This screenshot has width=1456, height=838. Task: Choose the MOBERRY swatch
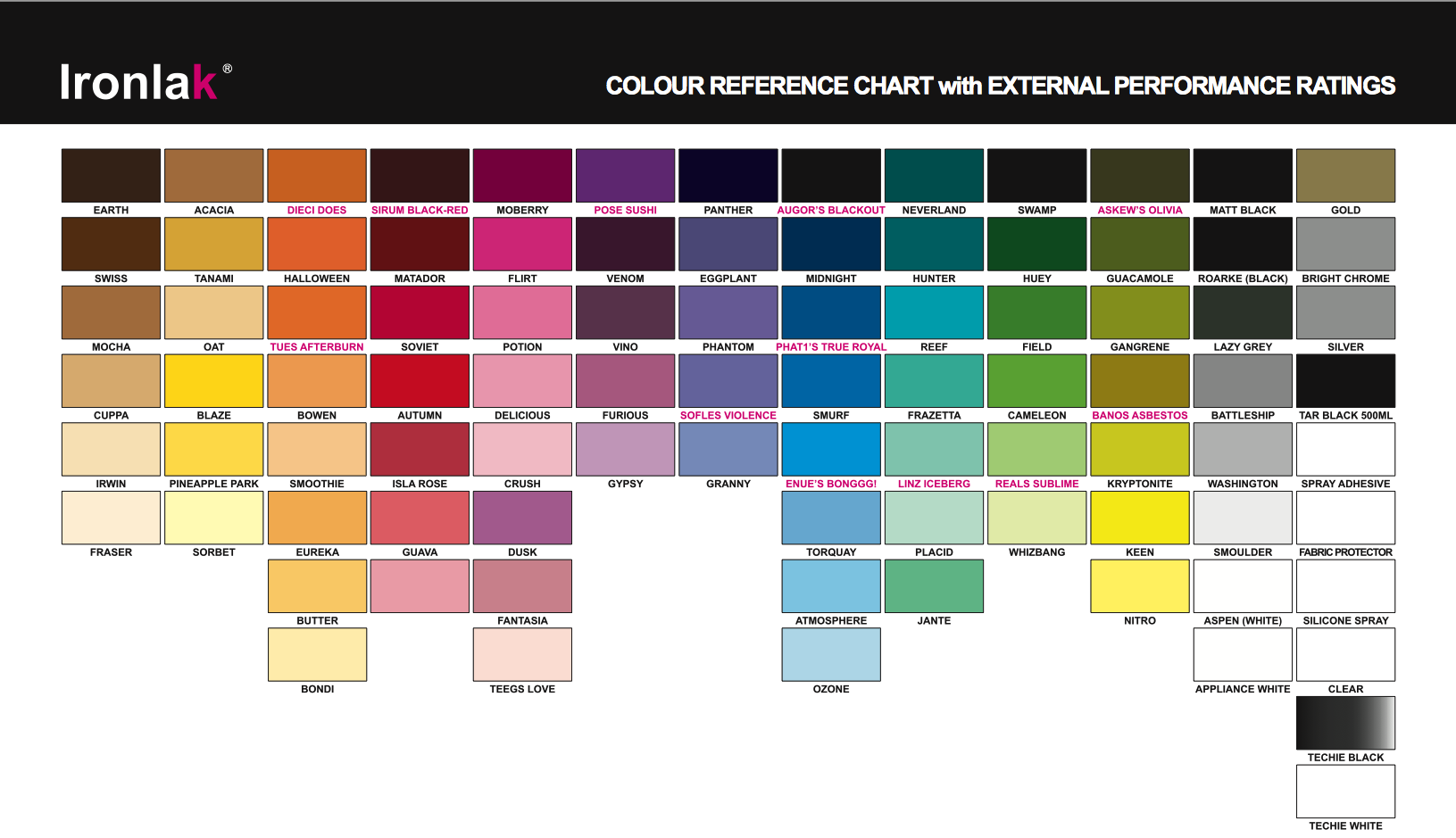(522, 176)
